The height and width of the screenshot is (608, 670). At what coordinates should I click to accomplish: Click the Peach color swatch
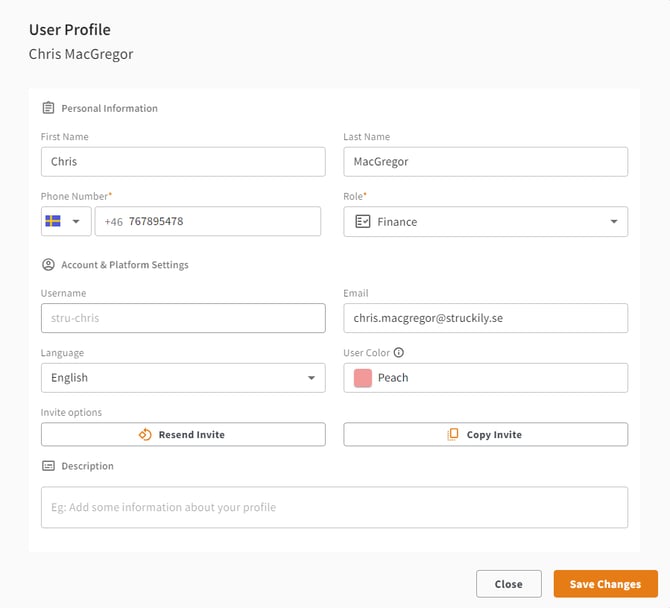pos(363,378)
